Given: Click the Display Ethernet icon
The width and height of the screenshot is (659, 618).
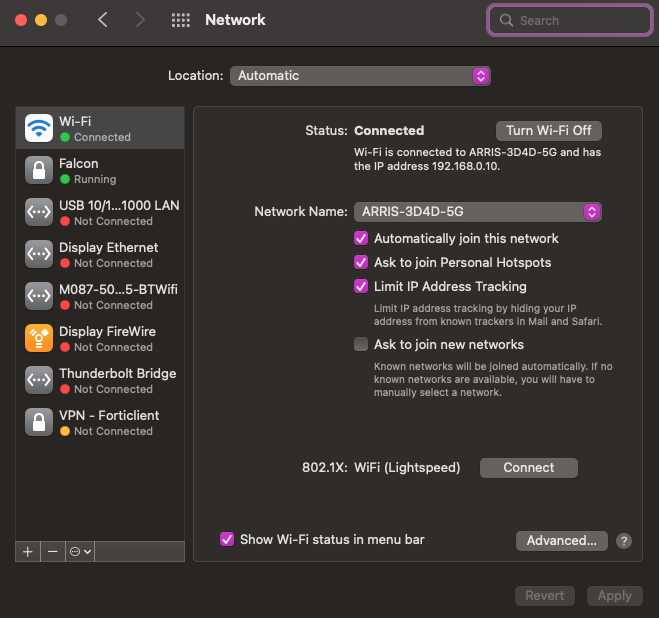Looking at the screenshot, I should [39, 254].
